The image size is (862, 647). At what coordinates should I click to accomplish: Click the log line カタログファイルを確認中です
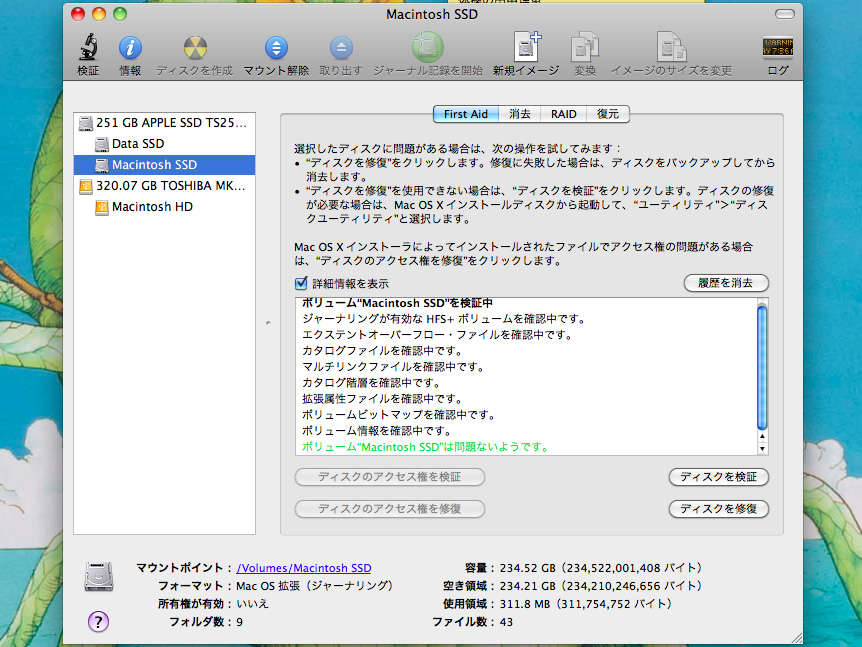click(x=383, y=351)
